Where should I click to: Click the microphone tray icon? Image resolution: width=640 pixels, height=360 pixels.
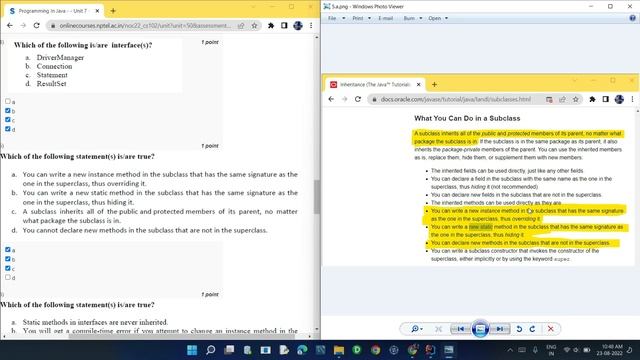(536, 350)
